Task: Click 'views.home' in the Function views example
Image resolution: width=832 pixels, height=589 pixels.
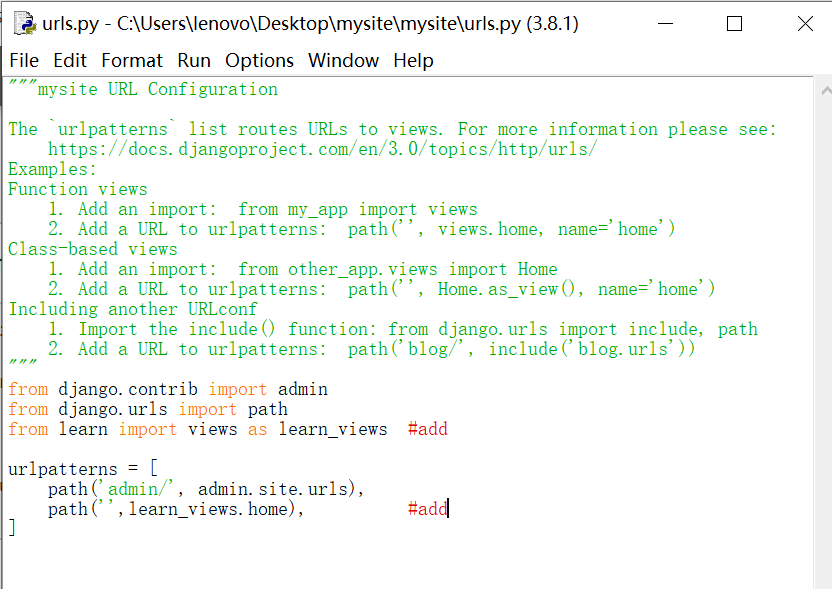Action: click(487, 230)
